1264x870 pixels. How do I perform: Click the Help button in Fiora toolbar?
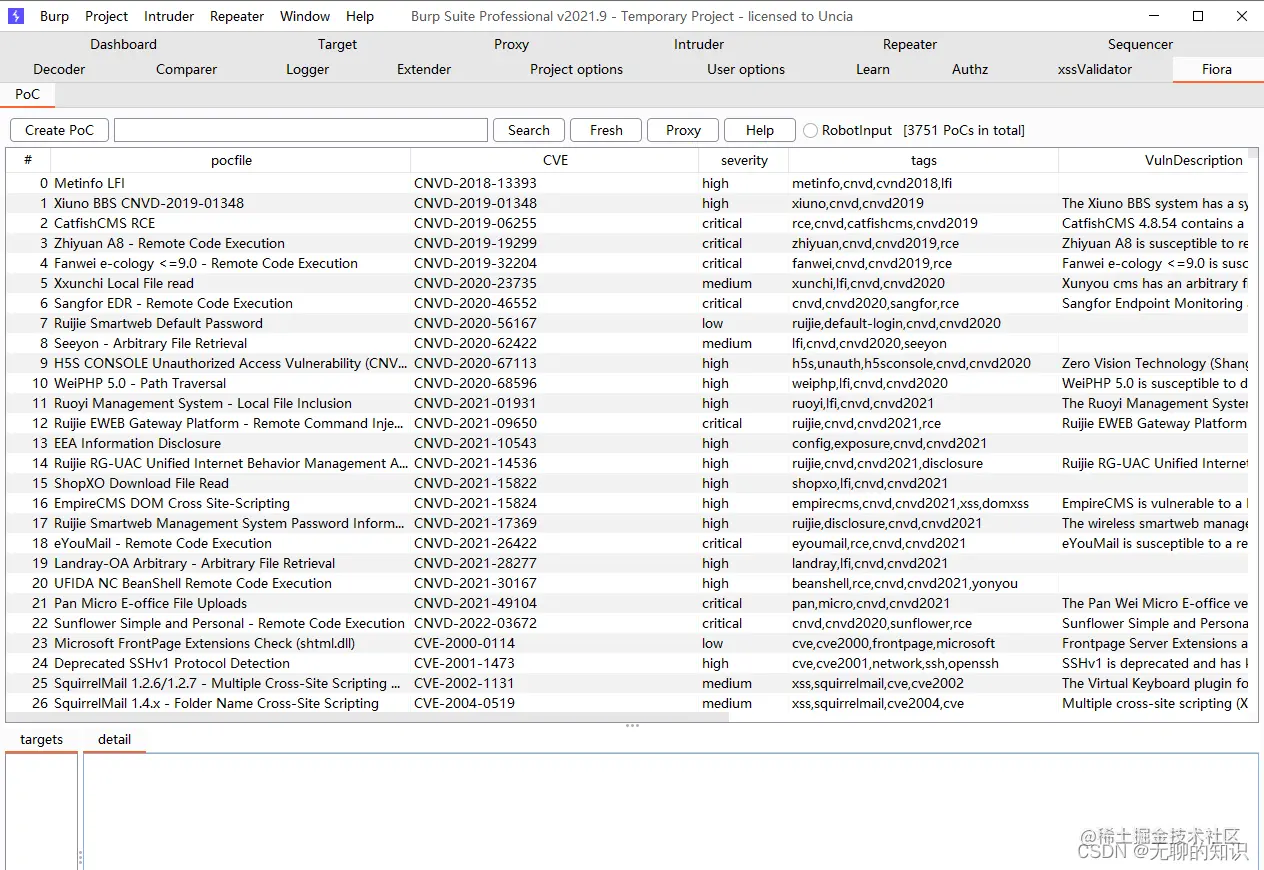(760, 130)
